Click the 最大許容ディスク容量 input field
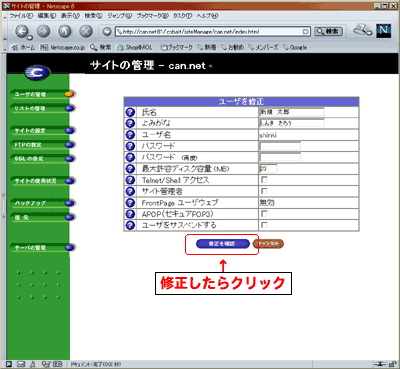The width and height of the screenshot is (400, 369). point(268,169)
